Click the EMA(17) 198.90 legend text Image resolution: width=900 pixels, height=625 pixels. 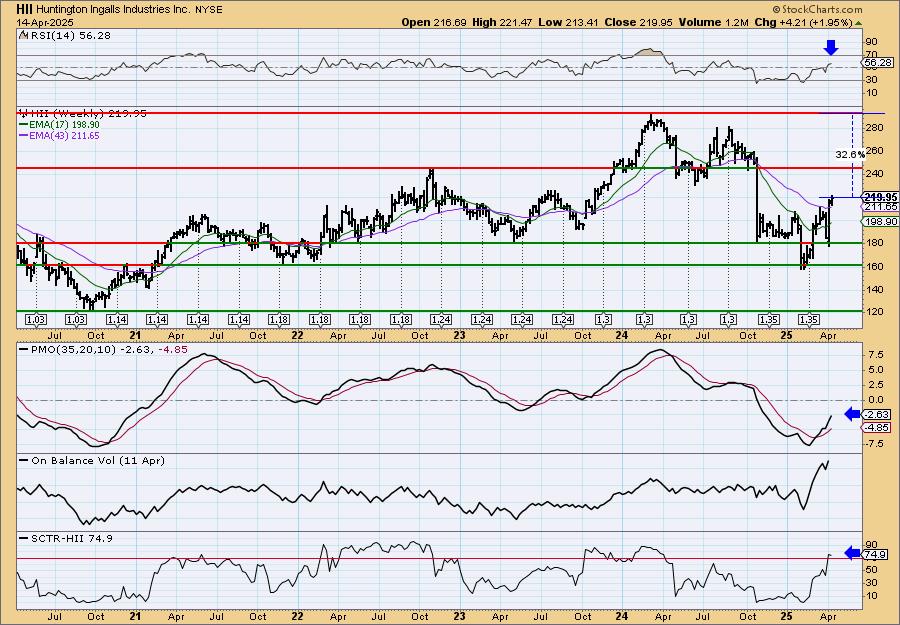(64, 125)
